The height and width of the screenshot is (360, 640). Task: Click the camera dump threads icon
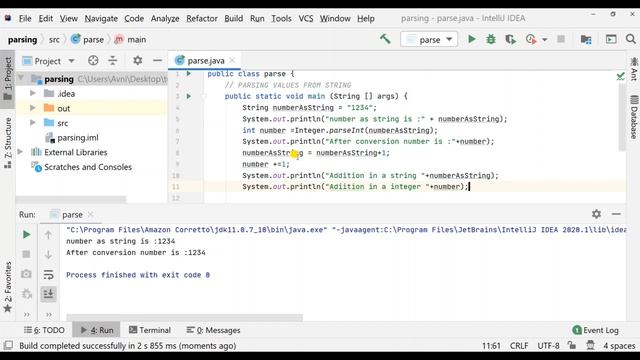(x=27, y=274)
